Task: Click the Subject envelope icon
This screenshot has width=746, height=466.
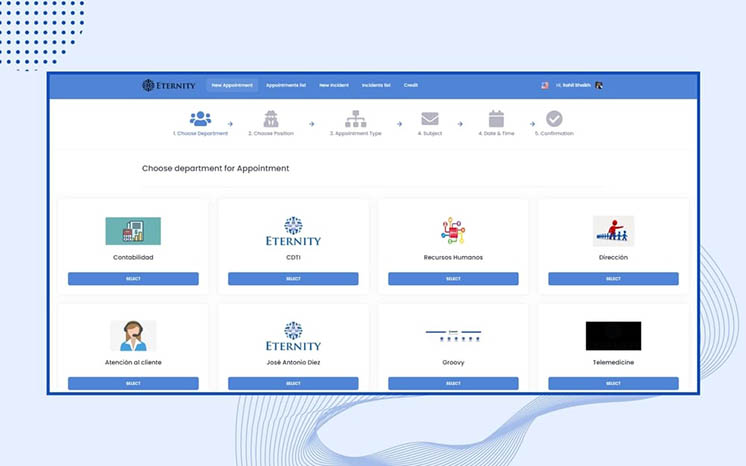Action: pyautogui.click(x=430, y=119)
